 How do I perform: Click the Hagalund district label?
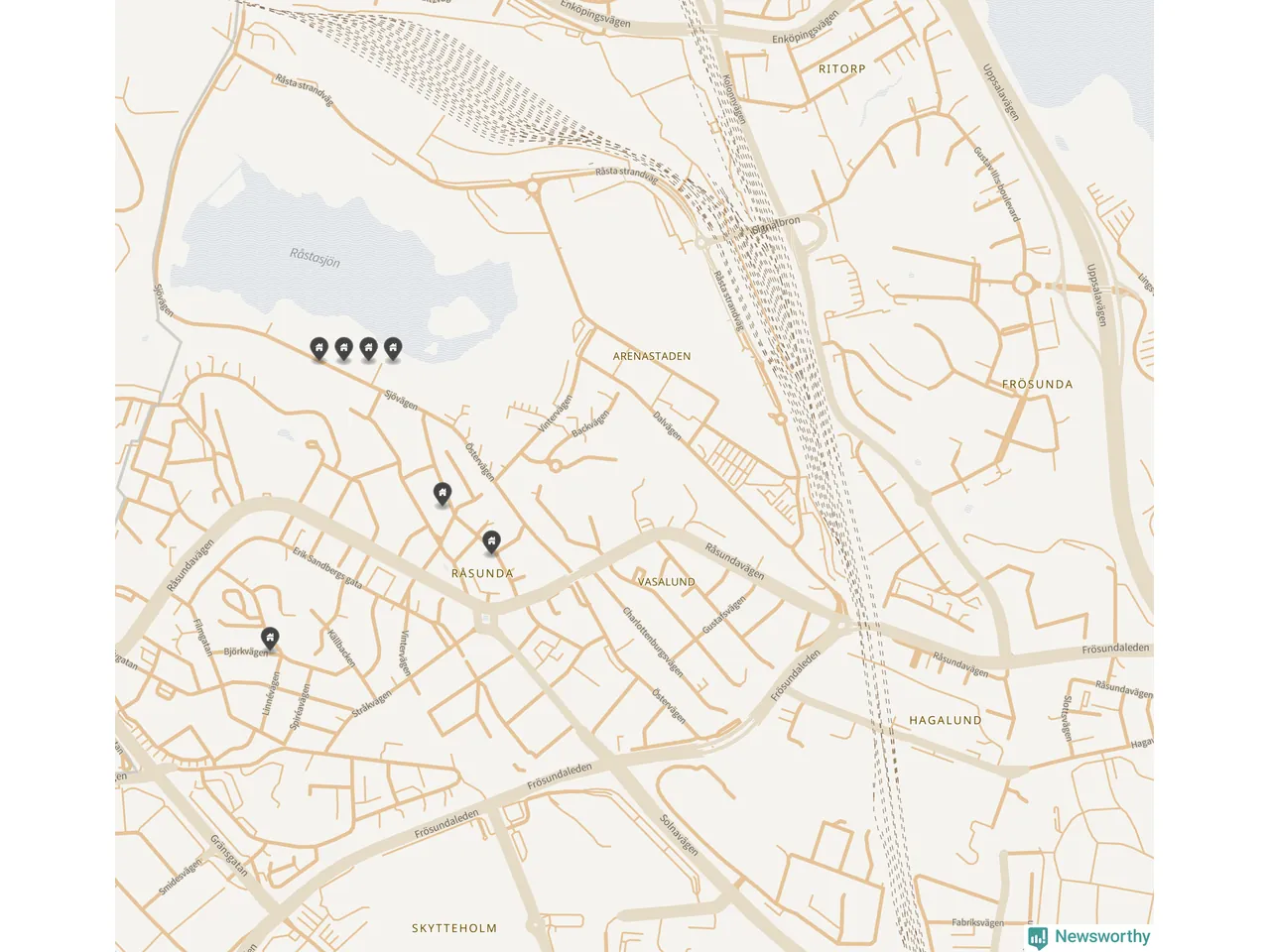(946, 721)
